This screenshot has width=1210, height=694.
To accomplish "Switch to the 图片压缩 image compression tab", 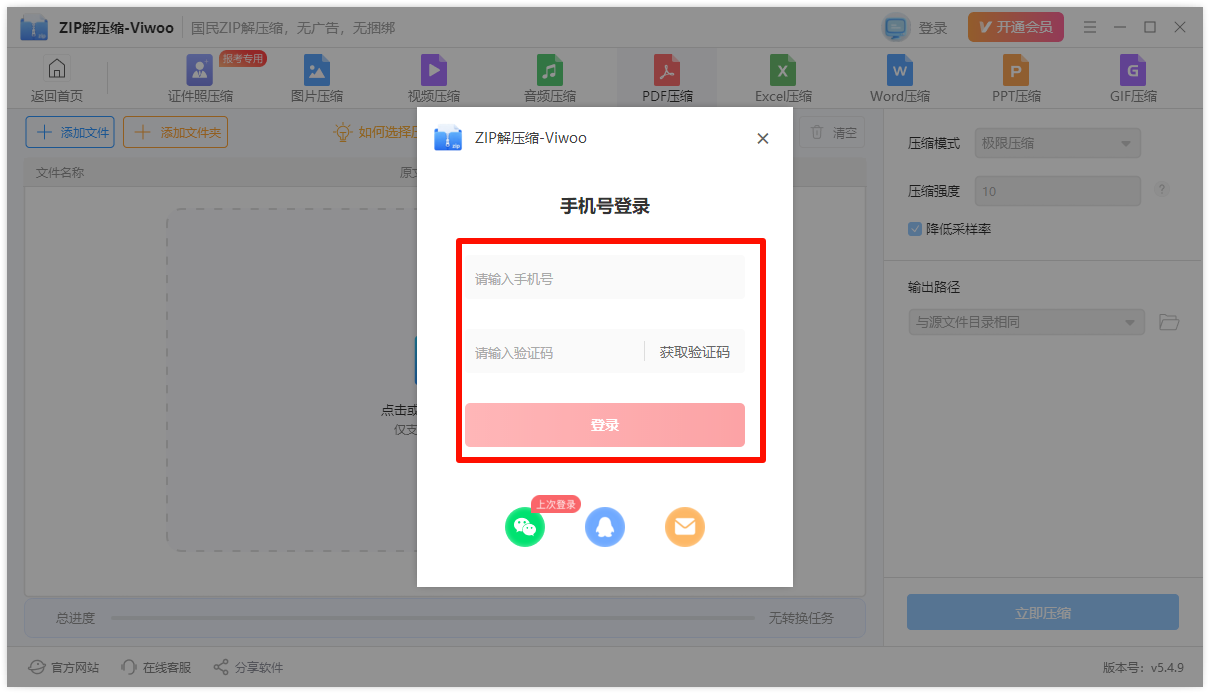I will pyautogui.click(x=317, y=78).
